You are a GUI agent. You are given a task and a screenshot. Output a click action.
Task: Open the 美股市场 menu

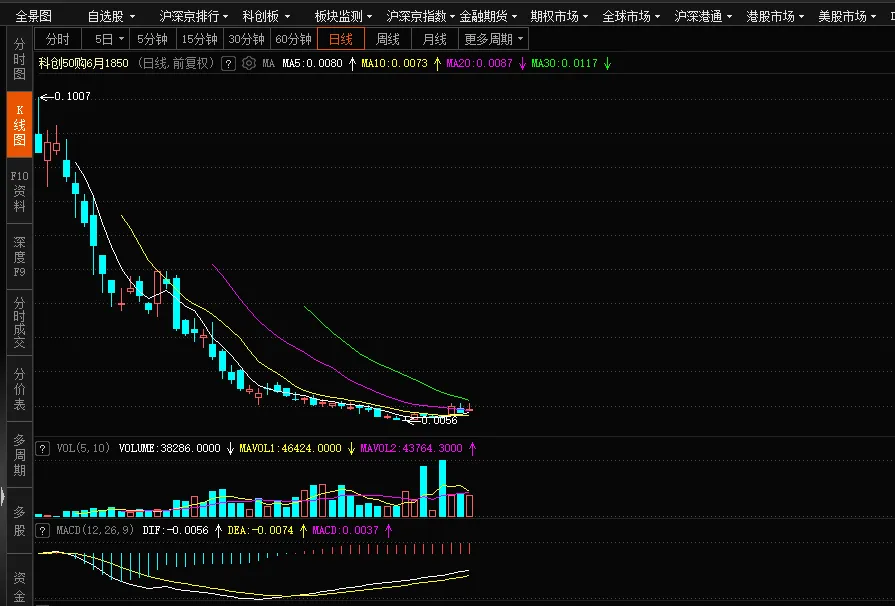[x=847, y=16]
